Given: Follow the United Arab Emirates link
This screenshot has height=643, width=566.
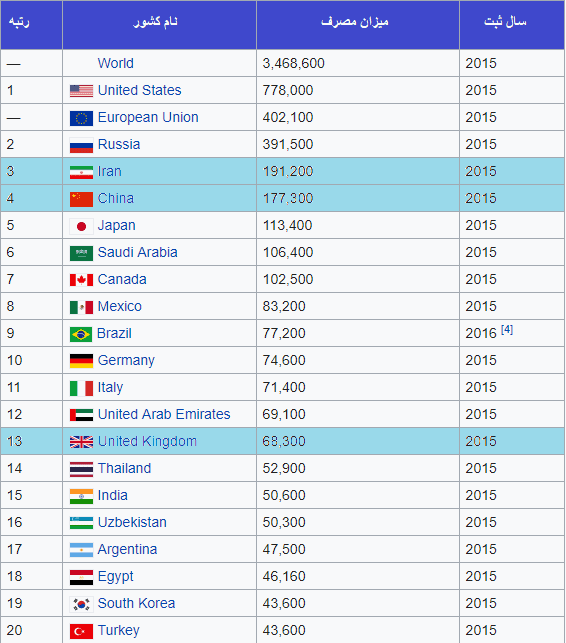Looking at the screenshot, I should pyautogui.click(x=164, y=414).
